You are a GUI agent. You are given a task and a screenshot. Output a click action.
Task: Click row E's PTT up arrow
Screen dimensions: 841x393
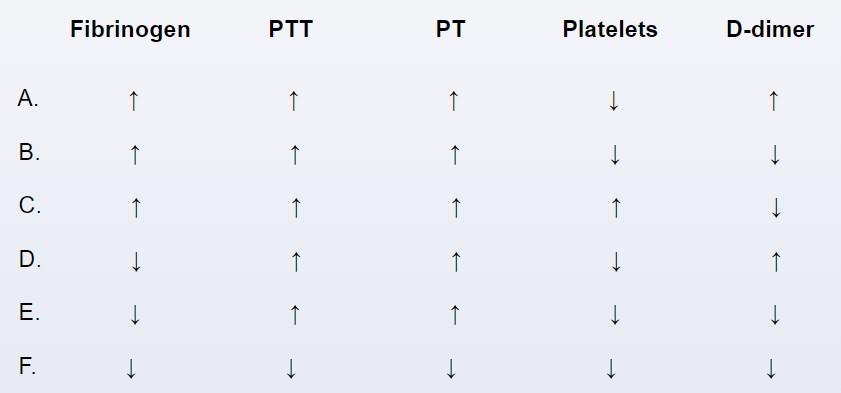(294, 315)
